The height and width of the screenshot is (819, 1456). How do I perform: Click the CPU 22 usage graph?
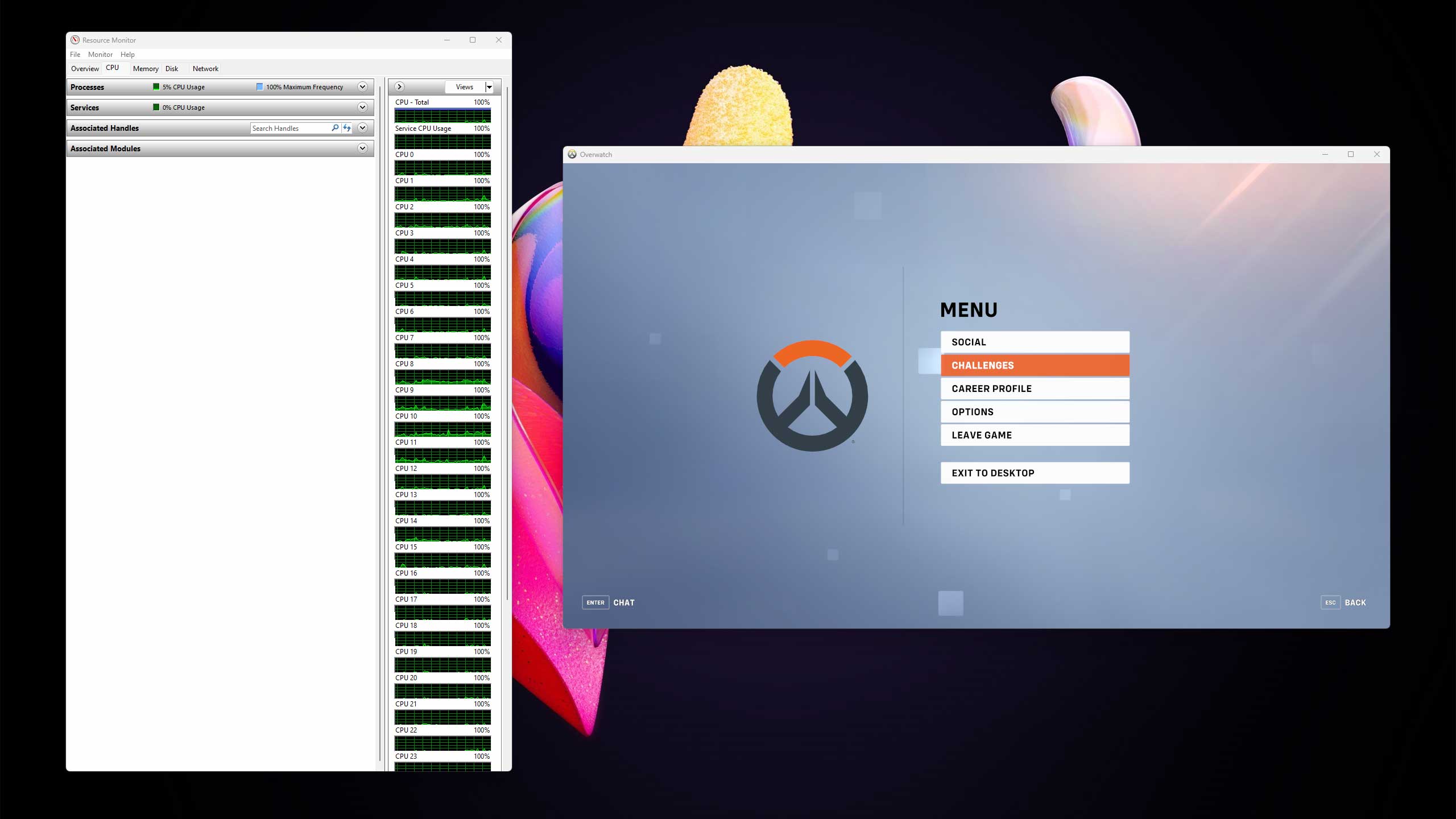pyautogui.click(x=442, y=743)
